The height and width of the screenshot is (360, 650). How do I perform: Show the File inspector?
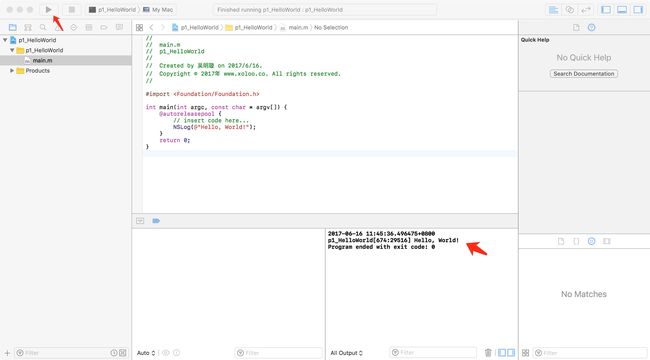point(576,27)
